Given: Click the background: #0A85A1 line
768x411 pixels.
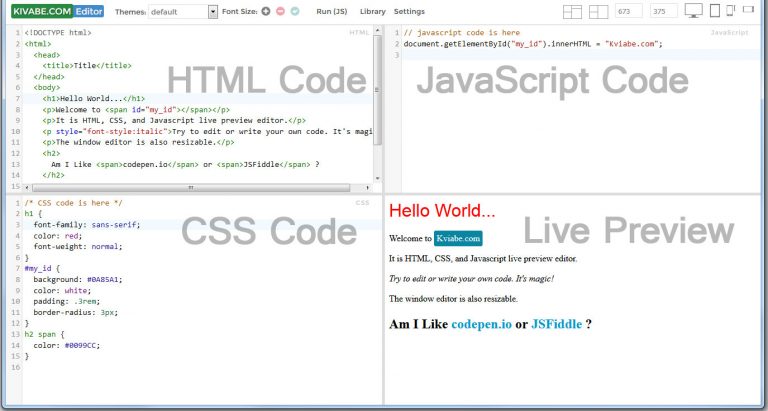Looking at the screenshot, I should pos(78,279).
